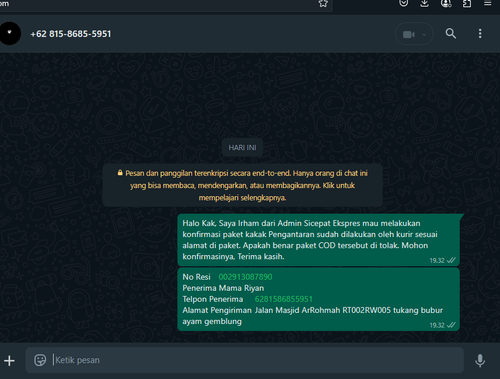The image size is (500, 379).
Task: Search within this chat
Action: click(451, 33)
